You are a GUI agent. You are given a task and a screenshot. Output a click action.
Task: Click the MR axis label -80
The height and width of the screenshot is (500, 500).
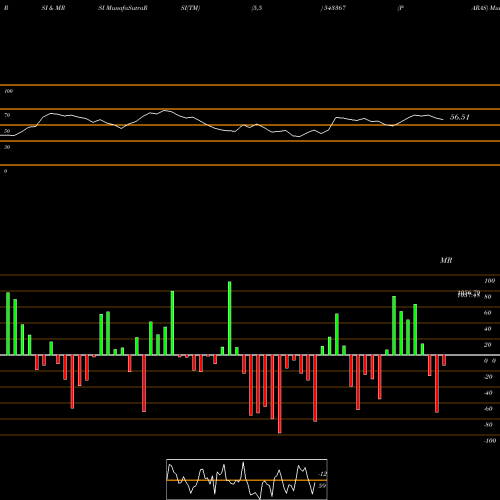pyautogui.click(x=488, y=425)
